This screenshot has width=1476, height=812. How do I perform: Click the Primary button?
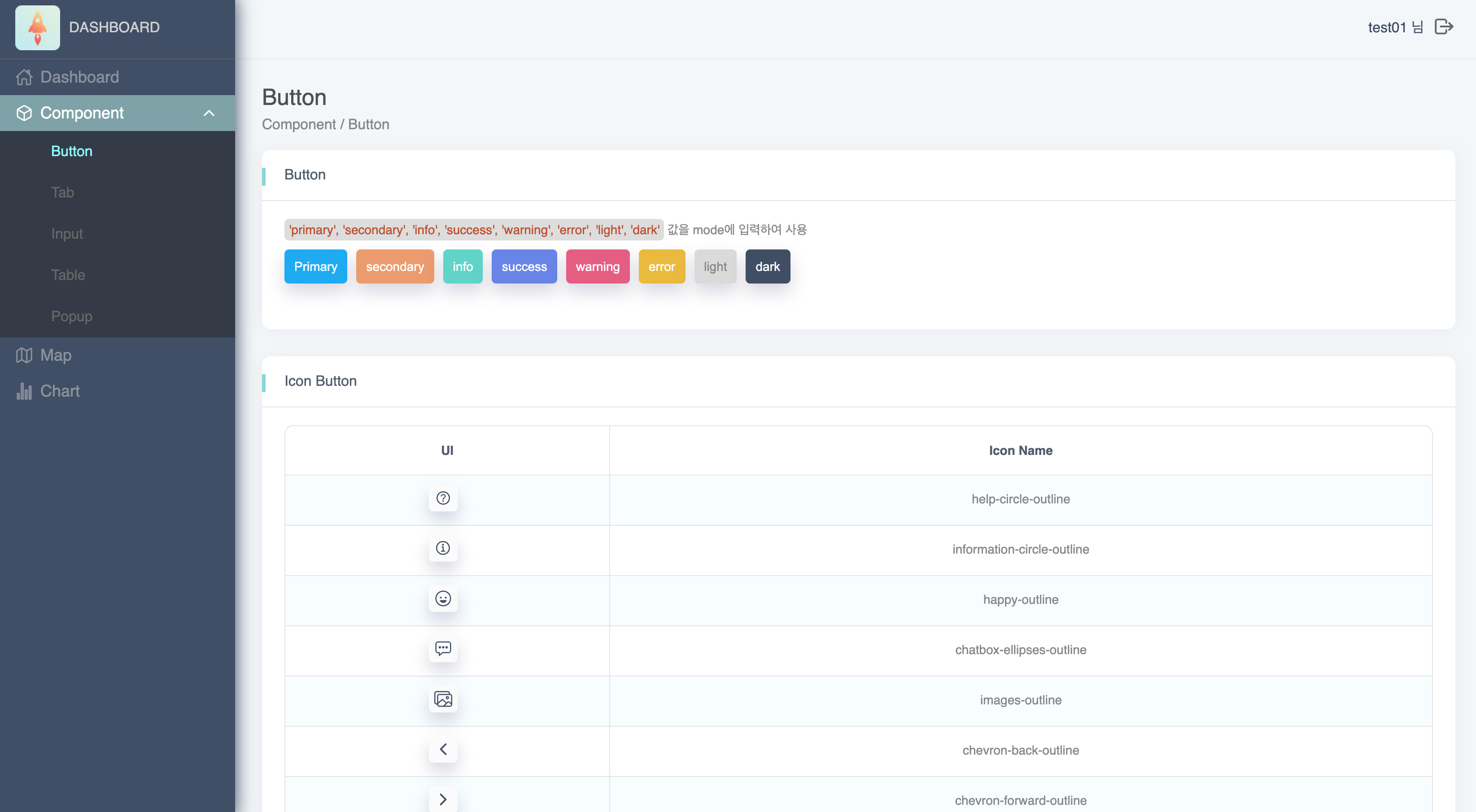tap(315, 266)
